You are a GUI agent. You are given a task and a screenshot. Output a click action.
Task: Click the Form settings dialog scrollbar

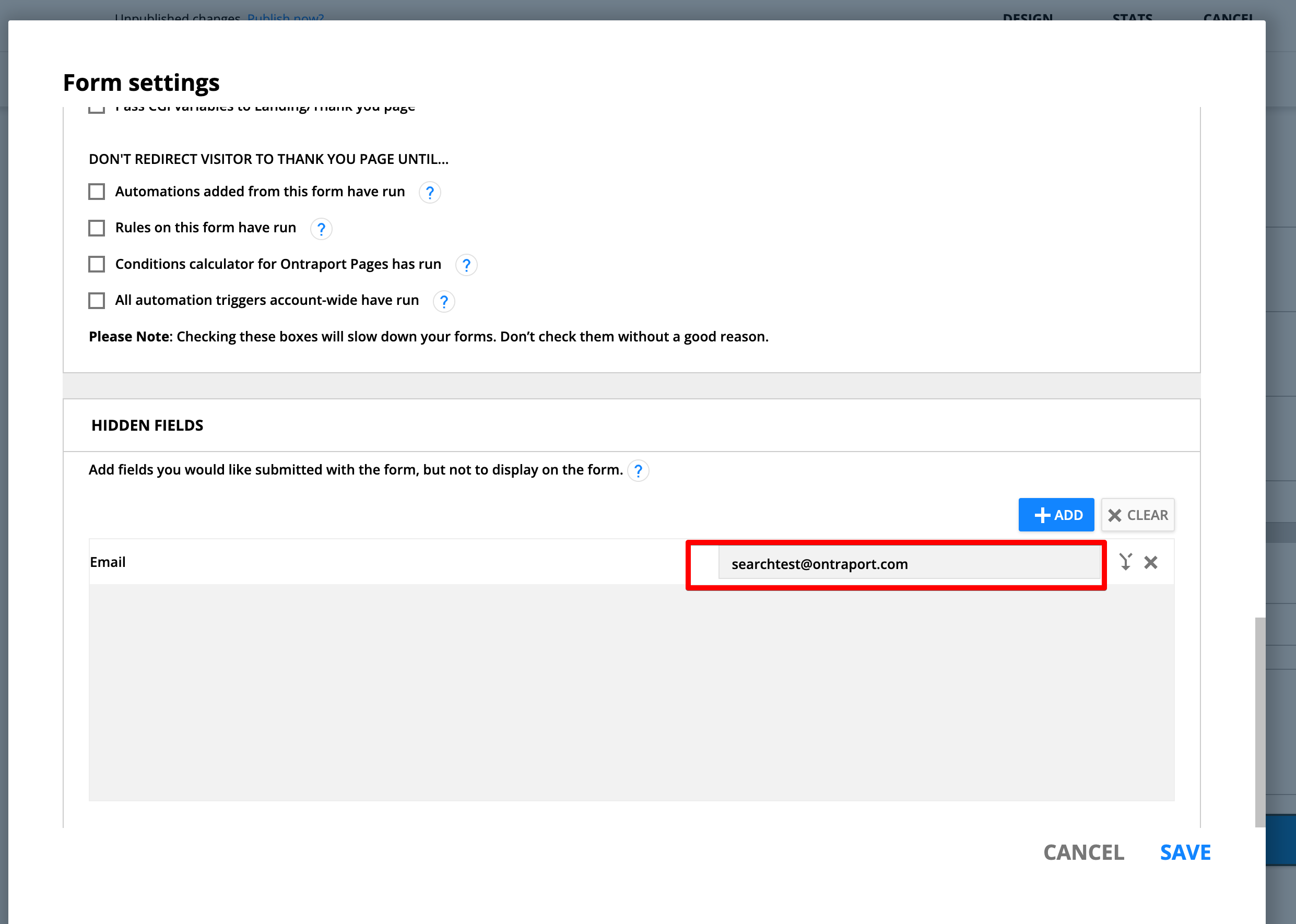pyautogui.click(x=1259, y=721)
